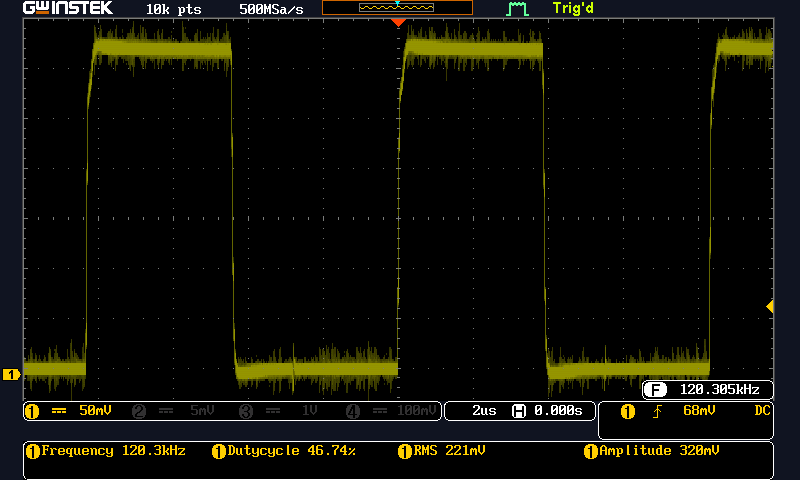This screenshot has width=800, height=480.
Task: Select the channel 1 indicator in channel bar
Action: (32, 411)
